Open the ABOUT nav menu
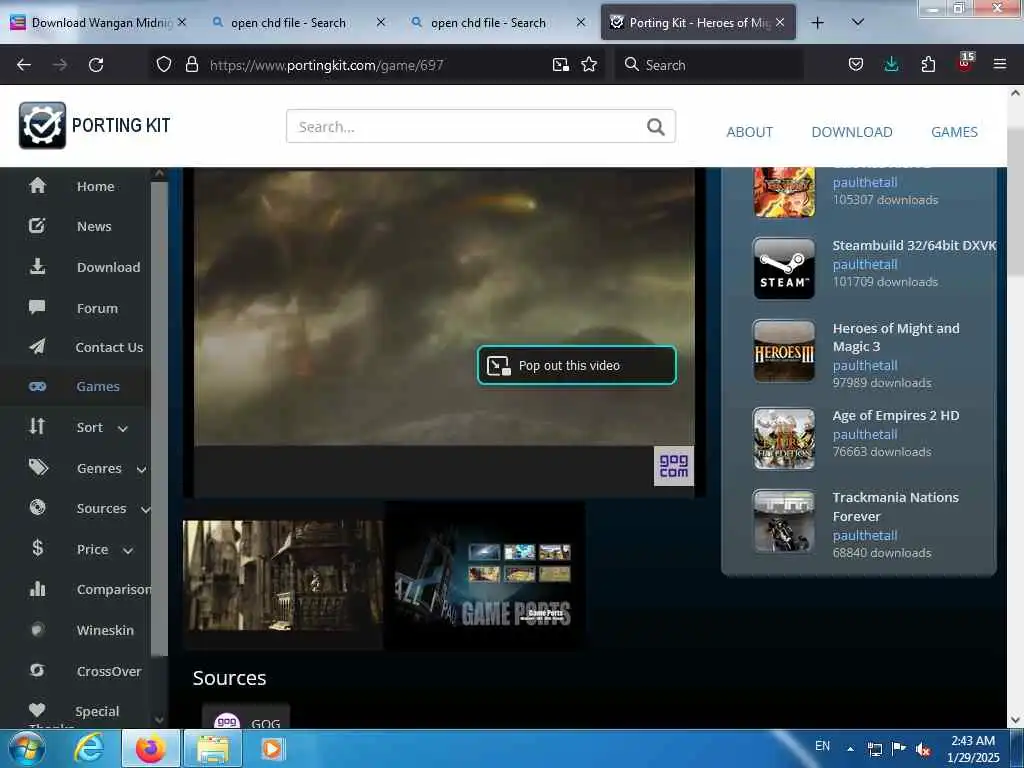This screenshot has width=1024, height=768. click(749, 132)
